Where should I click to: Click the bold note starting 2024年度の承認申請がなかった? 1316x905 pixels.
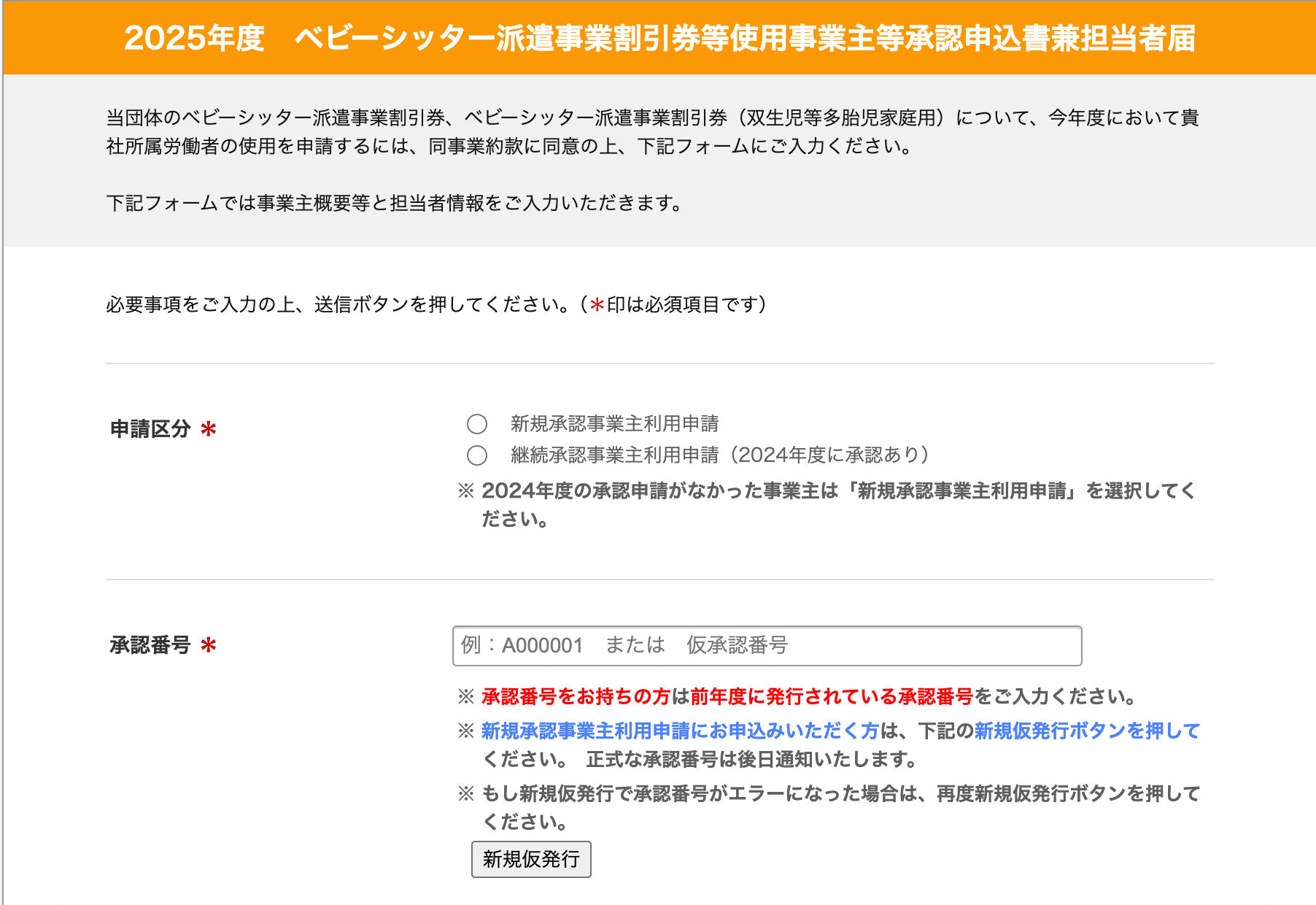837,491
